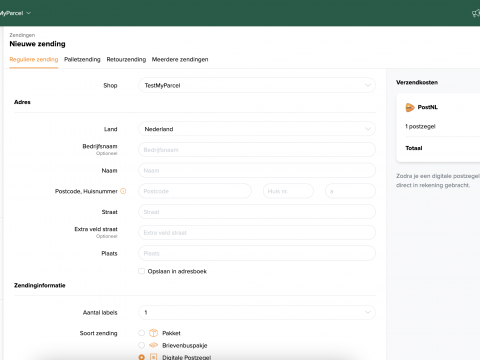Click the Nieuwe zending page title
This screenshot has width=480, height=360.
(37, 44)
